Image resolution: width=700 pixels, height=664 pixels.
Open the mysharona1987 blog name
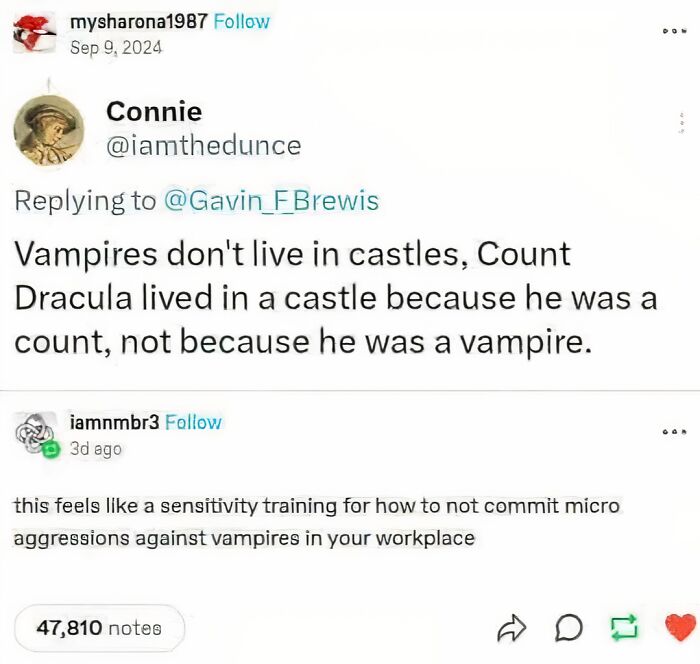point(139,21)
